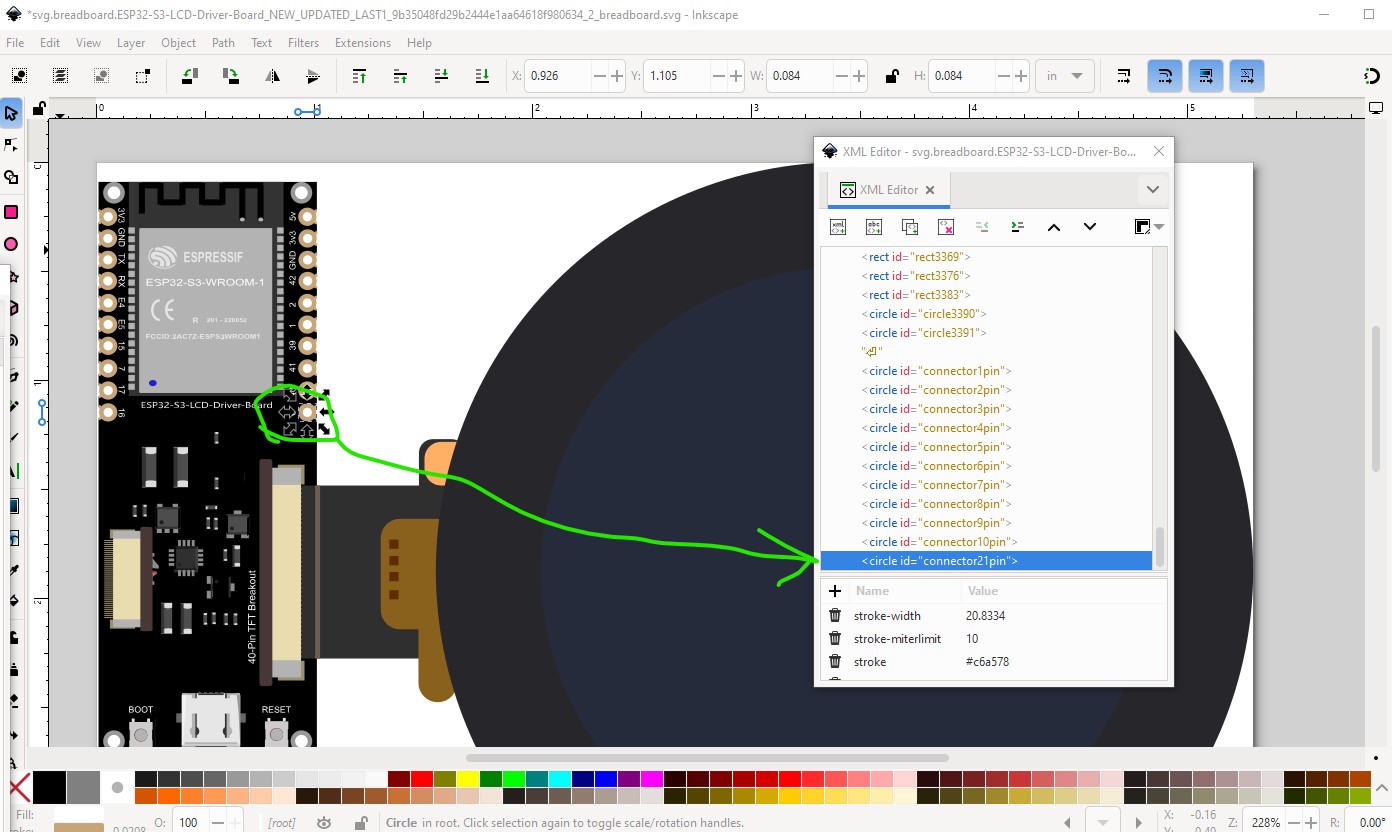Open the Filters menu
Image resolution: width=1392 pixels, height=832 pixels.
pos(303,43)
